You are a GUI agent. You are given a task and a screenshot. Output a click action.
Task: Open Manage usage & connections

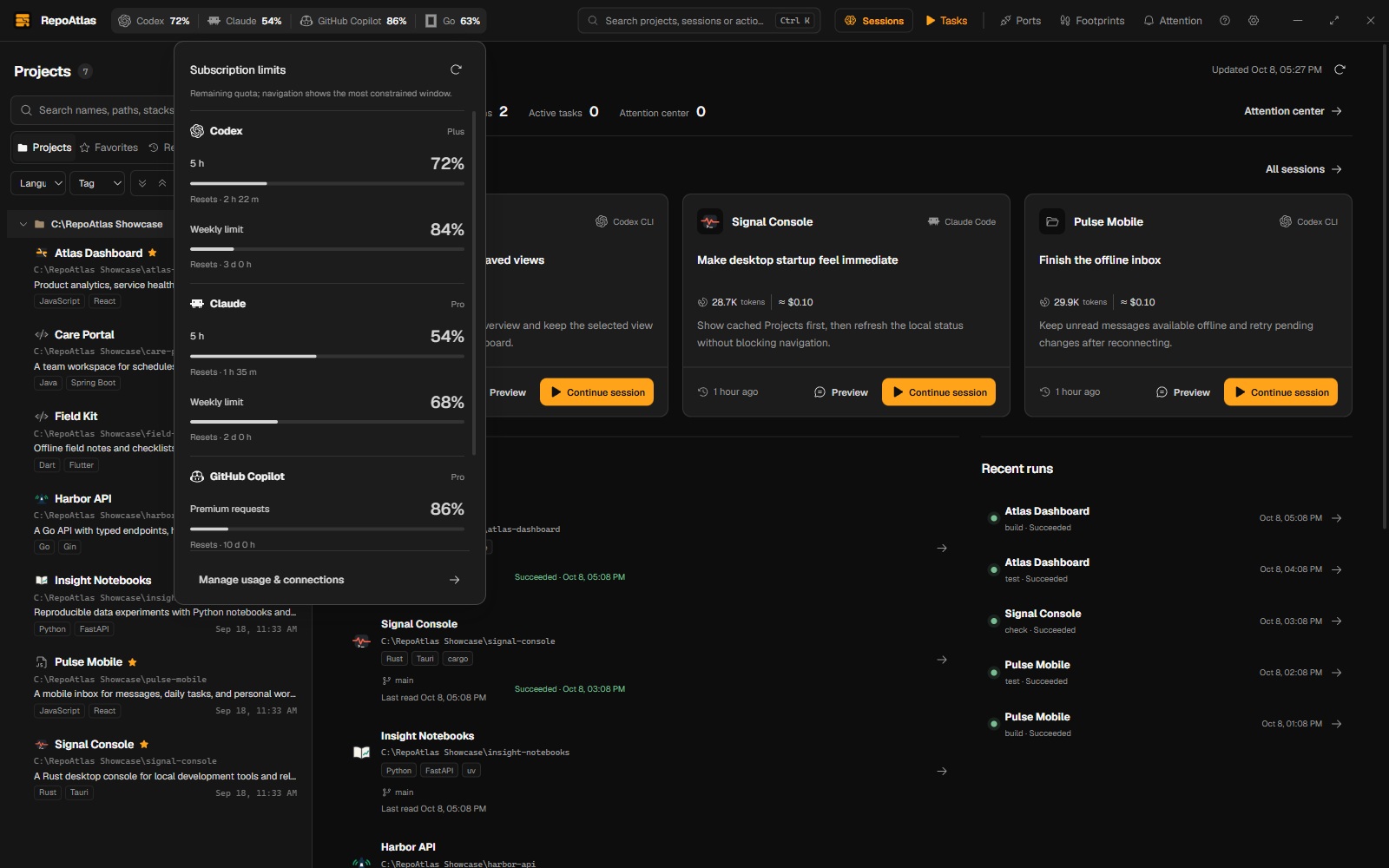329,580
